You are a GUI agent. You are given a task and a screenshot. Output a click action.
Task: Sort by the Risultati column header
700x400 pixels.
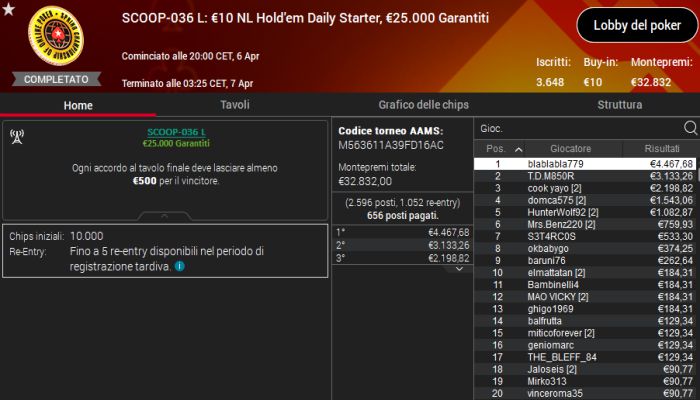point(662,149)
